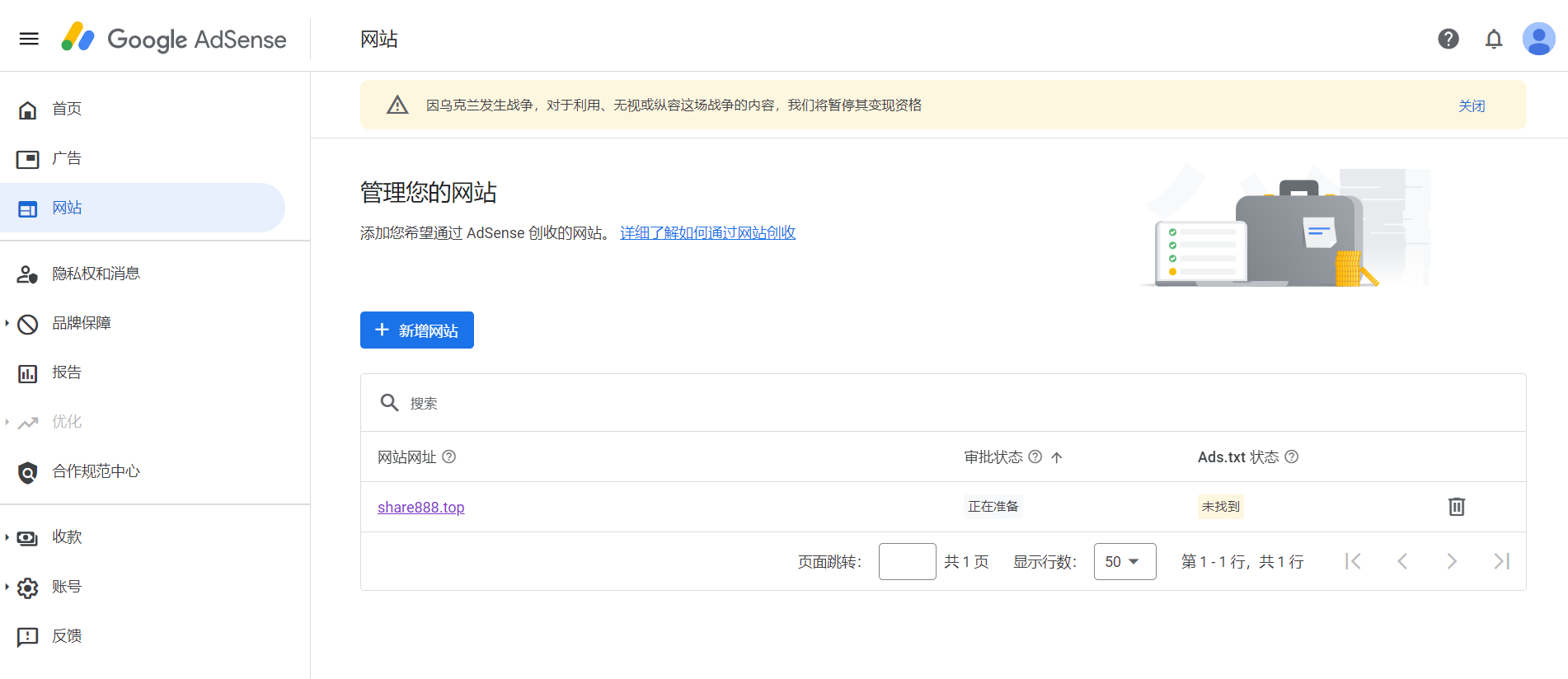The width and height of the screenshot is (1568, 679).
Task: Open the help question mark icon
Action: pyautogui.click(x=1448, y=39)
